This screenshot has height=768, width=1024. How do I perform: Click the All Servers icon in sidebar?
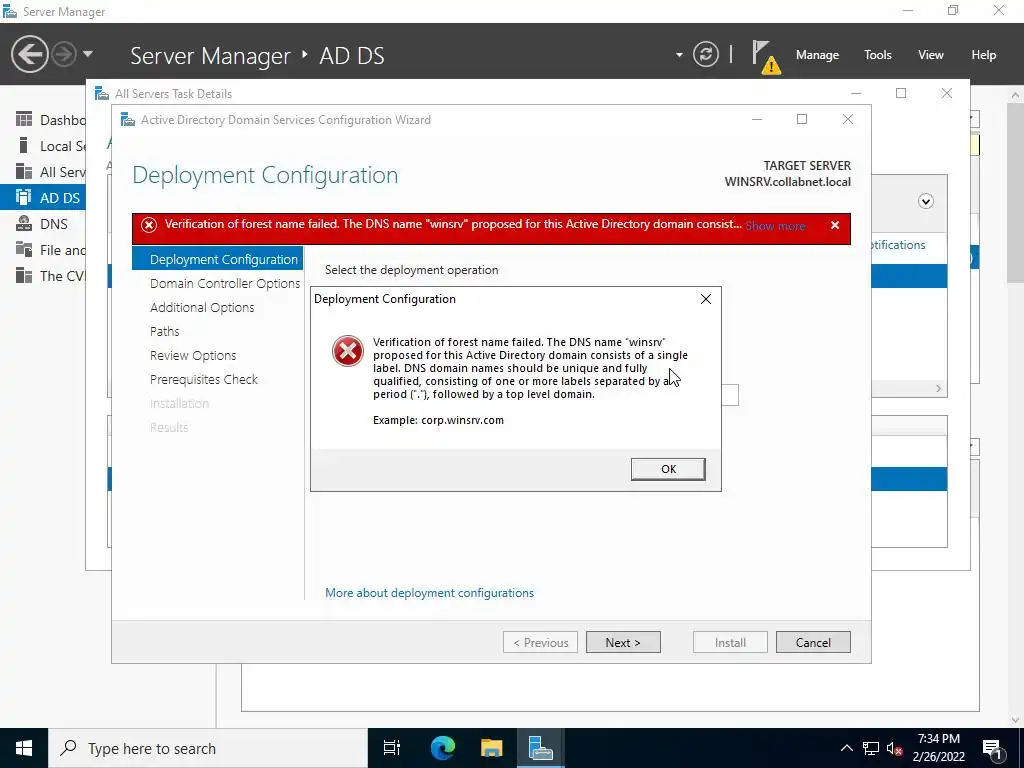point(24,171)
